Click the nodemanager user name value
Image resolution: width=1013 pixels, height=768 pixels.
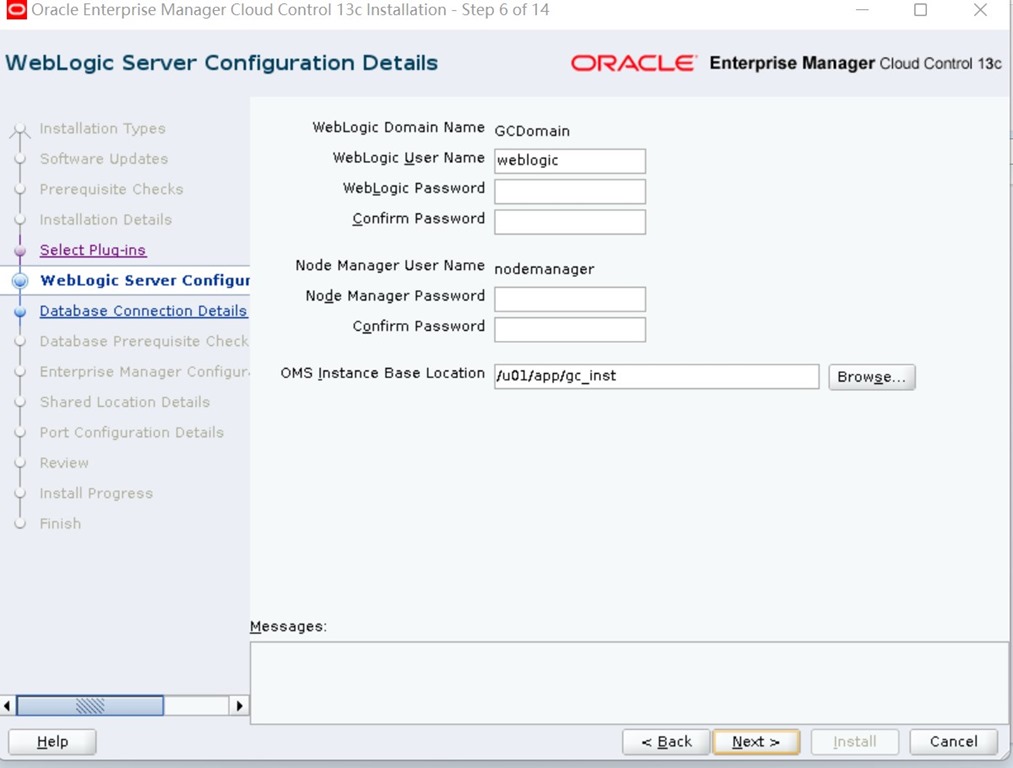(x=544, y=269)
